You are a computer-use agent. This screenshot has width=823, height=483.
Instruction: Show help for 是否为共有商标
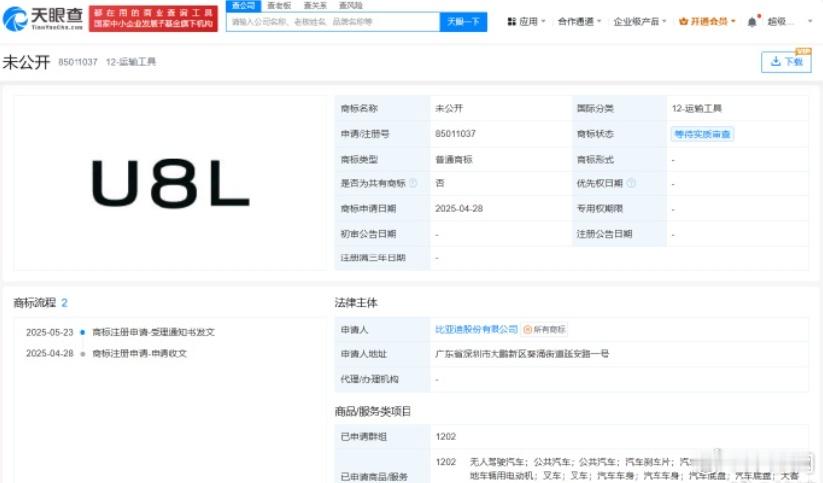[x=413, y=183]
